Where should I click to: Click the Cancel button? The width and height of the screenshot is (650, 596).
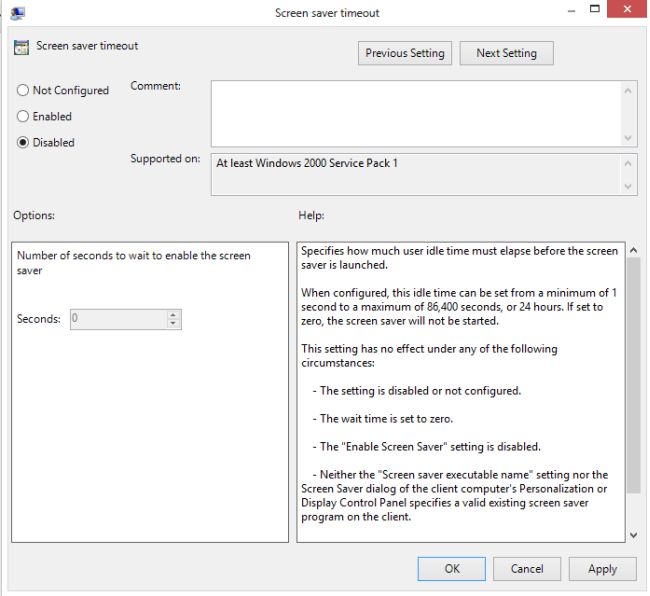point(527,569)
